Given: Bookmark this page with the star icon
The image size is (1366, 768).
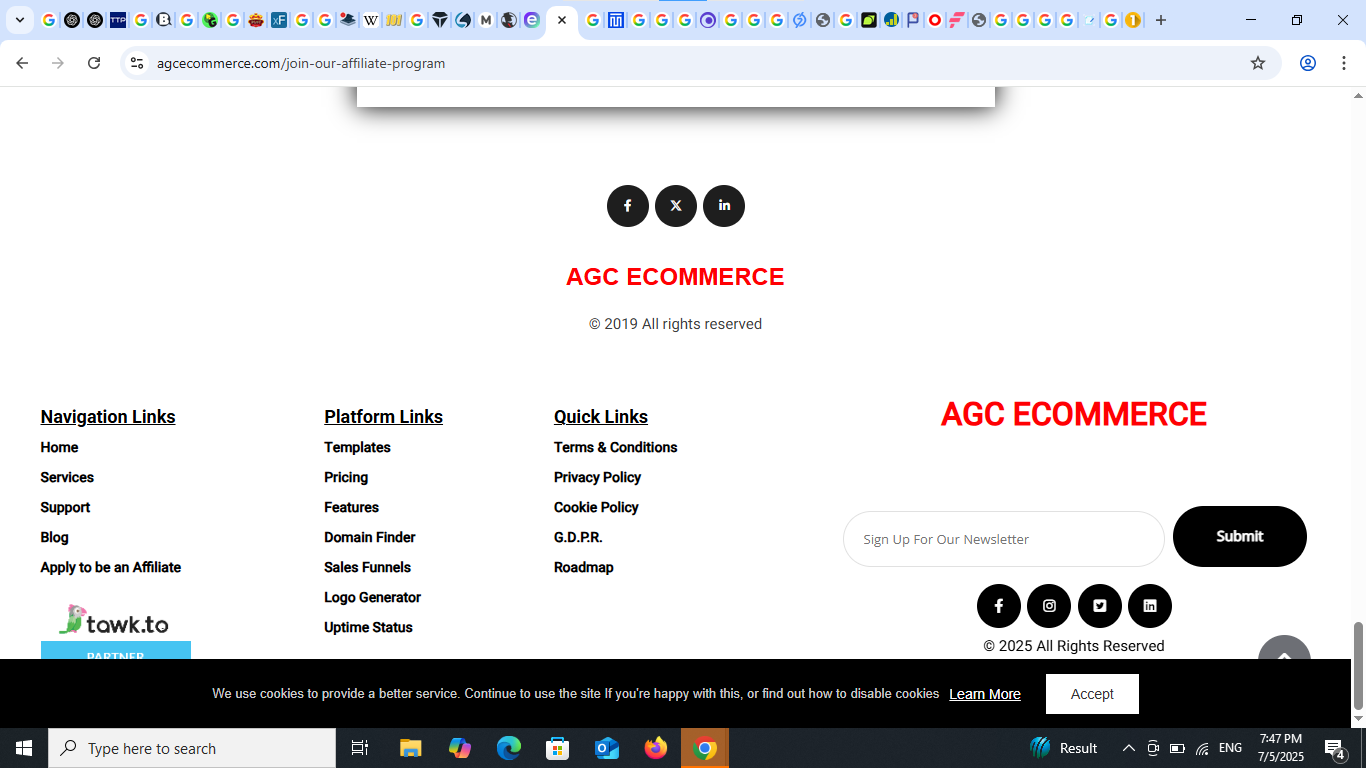Looking at the screenshot, I should (1258, 63).
